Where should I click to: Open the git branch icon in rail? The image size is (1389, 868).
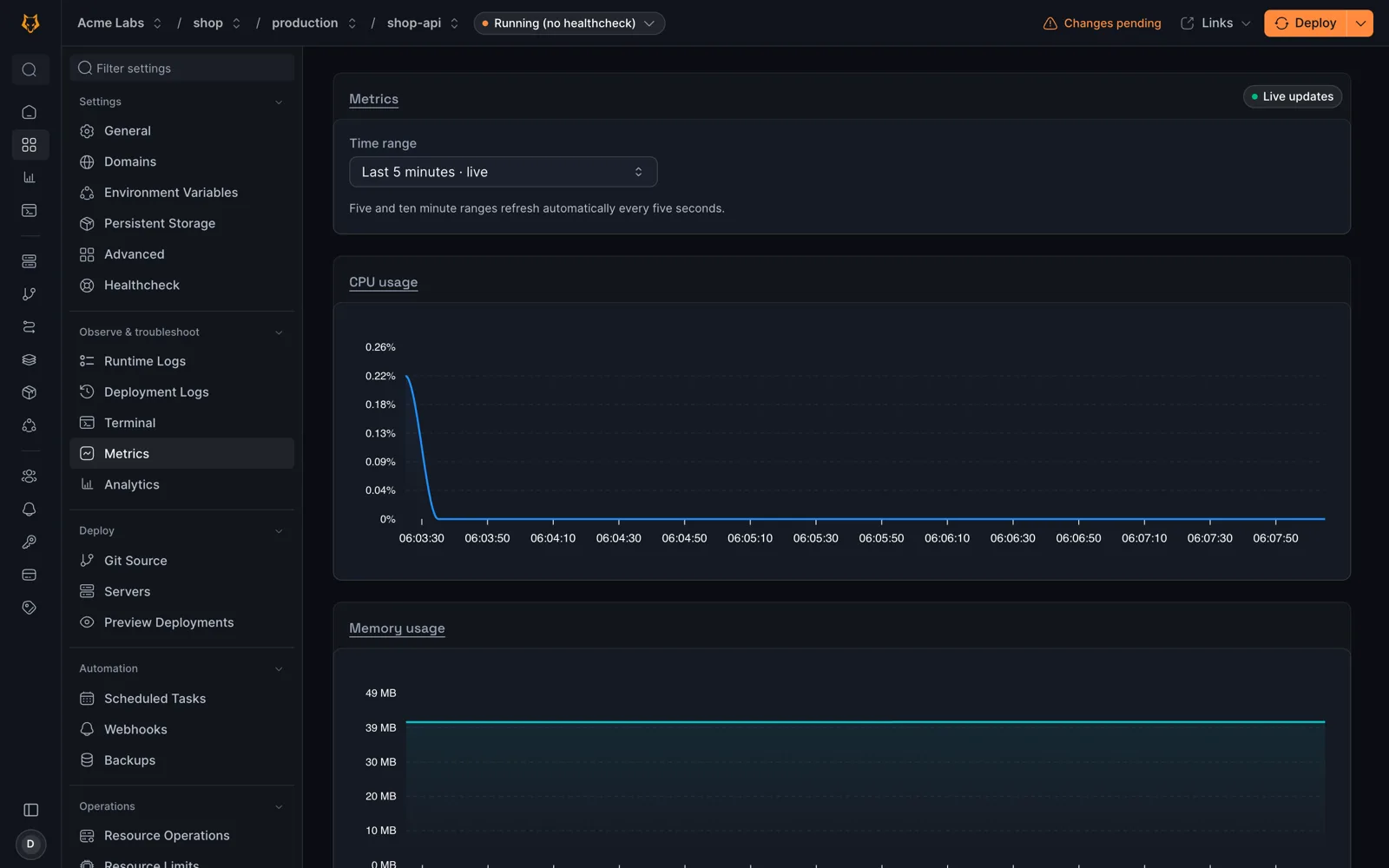pos(30,294)
